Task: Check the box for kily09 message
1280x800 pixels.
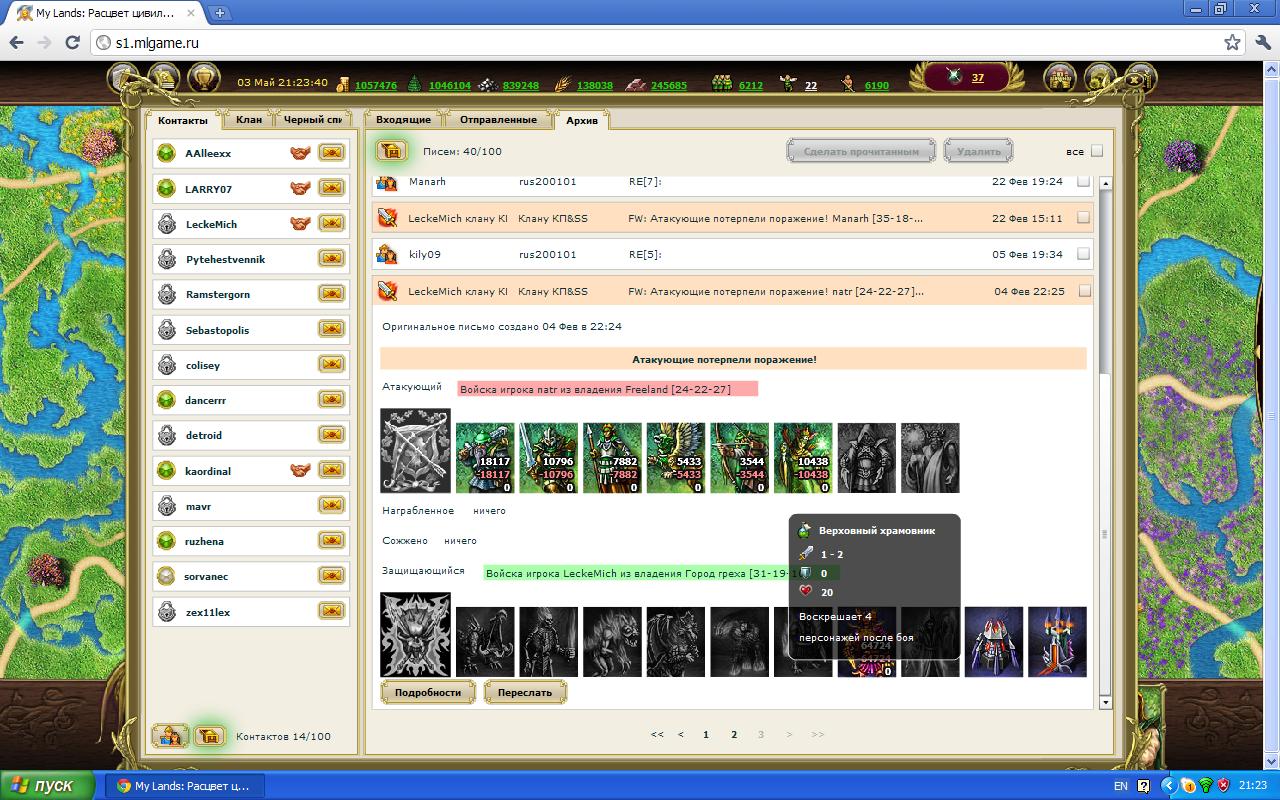Action: pos(1083,254)
